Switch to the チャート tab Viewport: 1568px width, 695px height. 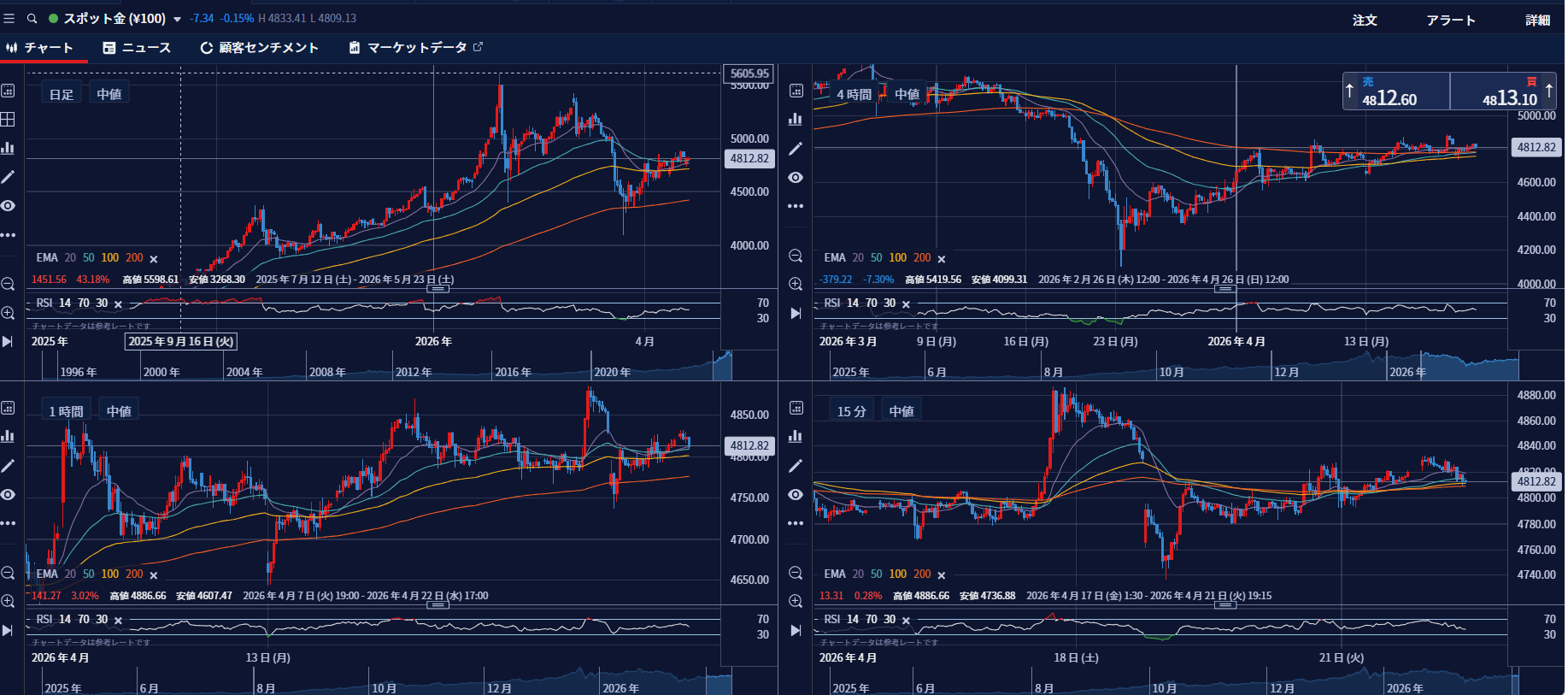click(x=40, y=48)
